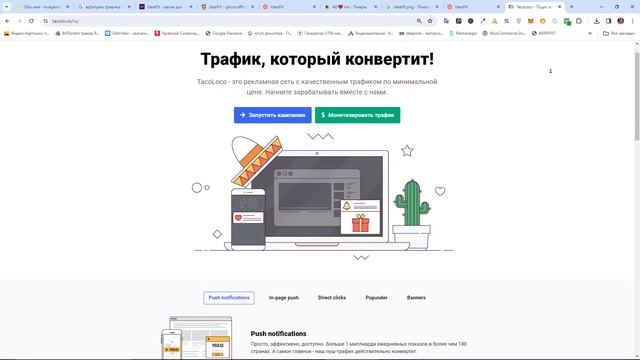The height and width of the screenshot is (360, 640).
Task: Open the Chrome three-dot menu
Action: point(632,21)
